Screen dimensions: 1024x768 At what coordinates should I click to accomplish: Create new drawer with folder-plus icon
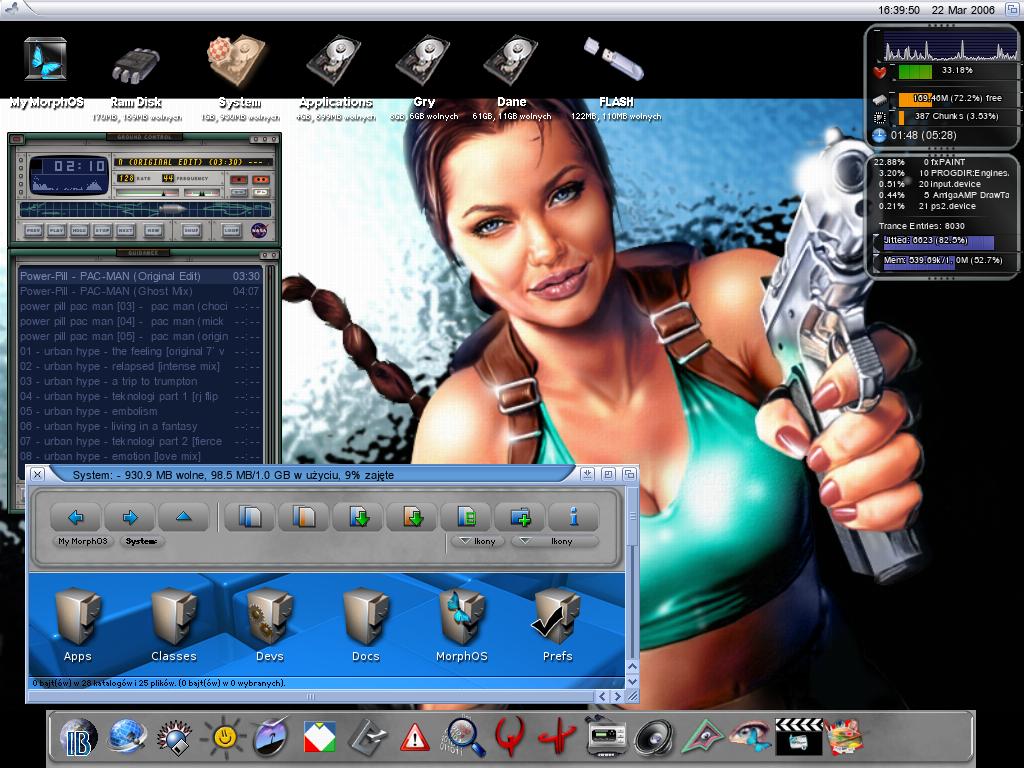coord(520,517)
